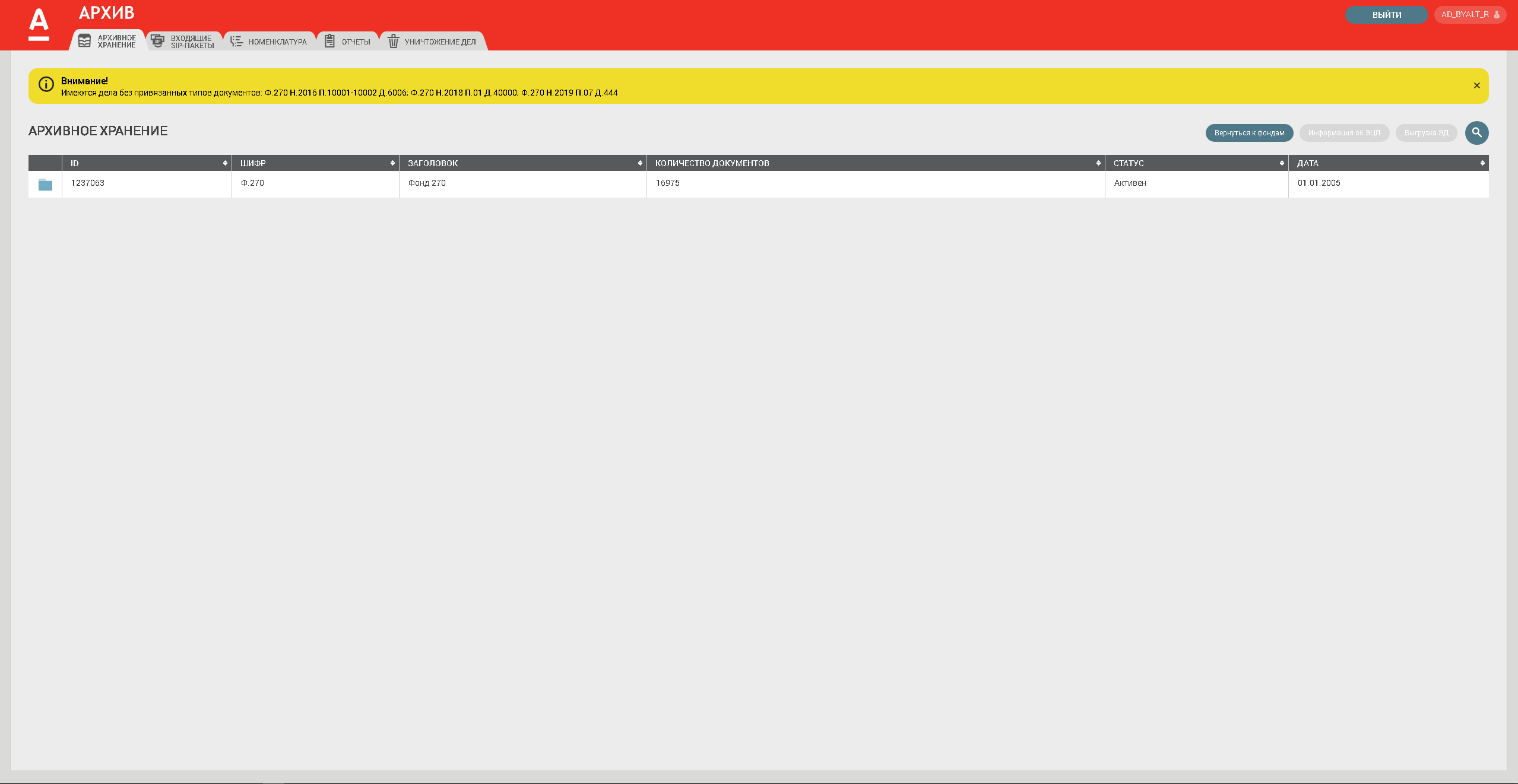1518x784 pixels.
Task: Click the warning info icon in the banner
Action: pyautogui.click(x=46, y=85)
